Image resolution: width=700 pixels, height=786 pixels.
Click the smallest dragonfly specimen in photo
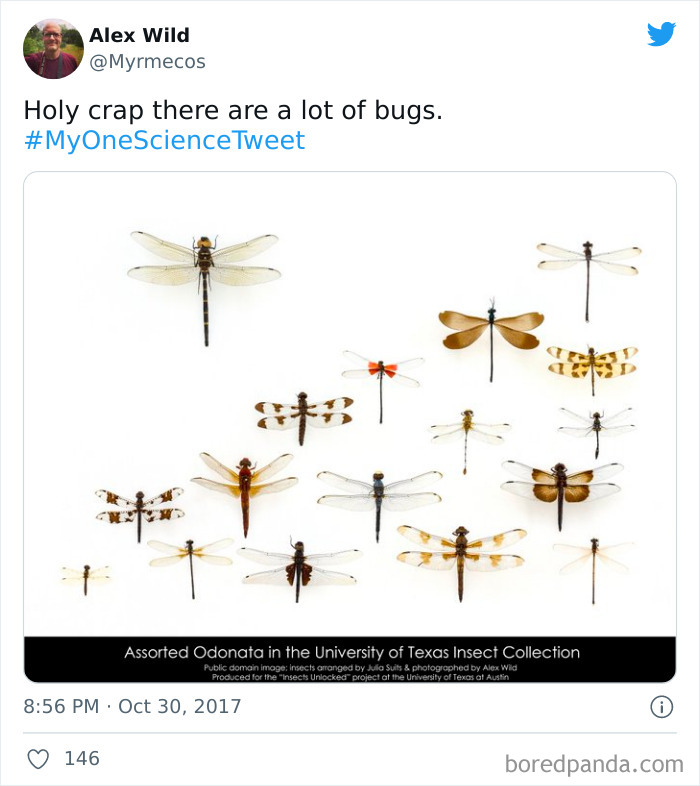pyautogui.click(x=85, y=575)
